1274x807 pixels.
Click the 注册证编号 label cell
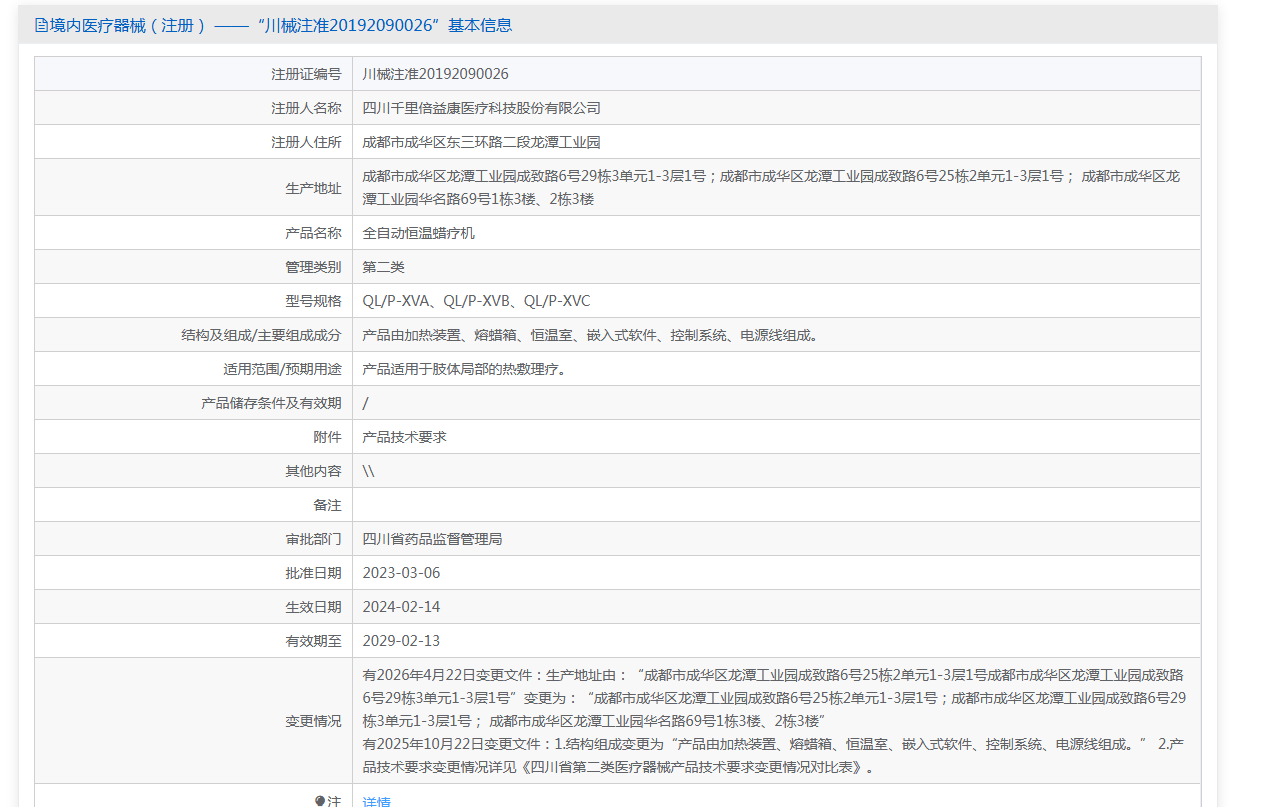194,74
